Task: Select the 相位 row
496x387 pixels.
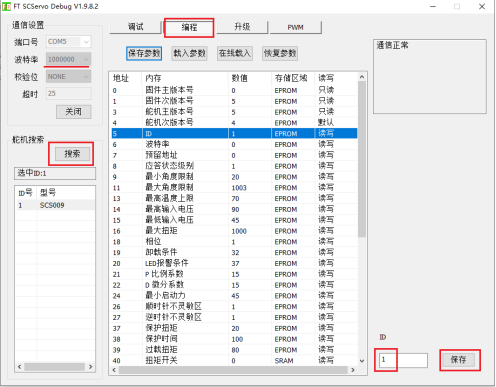Action: click(234, 242)
